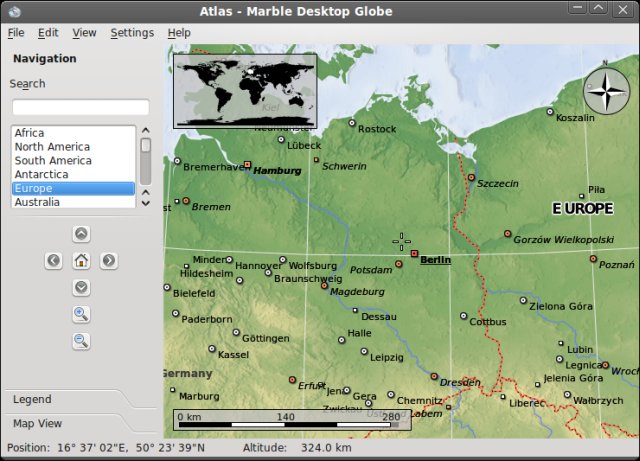Select South America in the location list
The width and height of the screenshot is (640, 461).
click(73, 160)
